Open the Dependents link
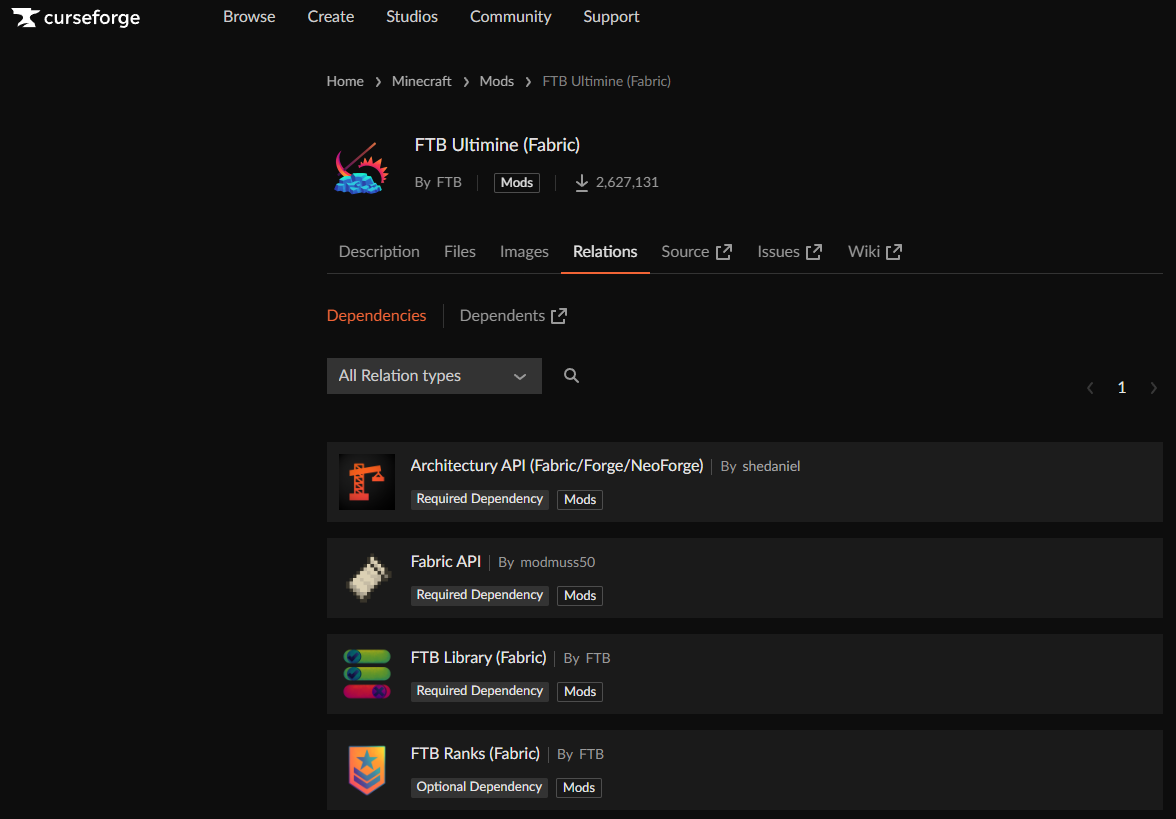 [513, 316]
